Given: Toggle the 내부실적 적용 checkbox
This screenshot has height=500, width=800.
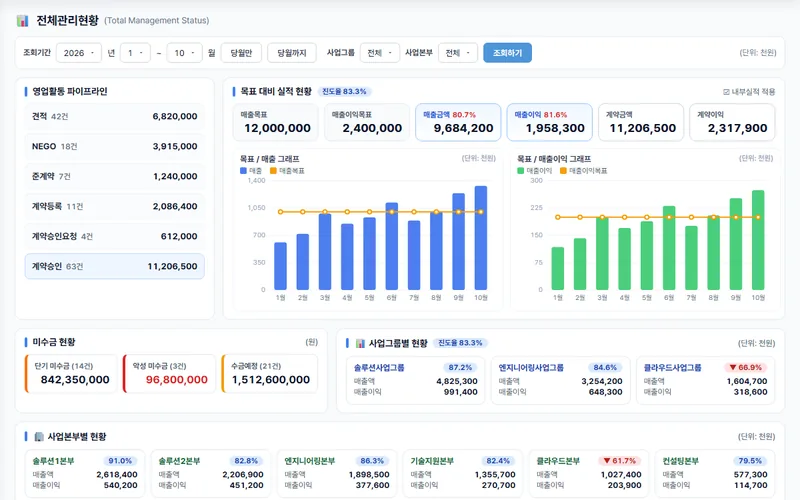Looking at the screenshot, I should coord(727,92).
